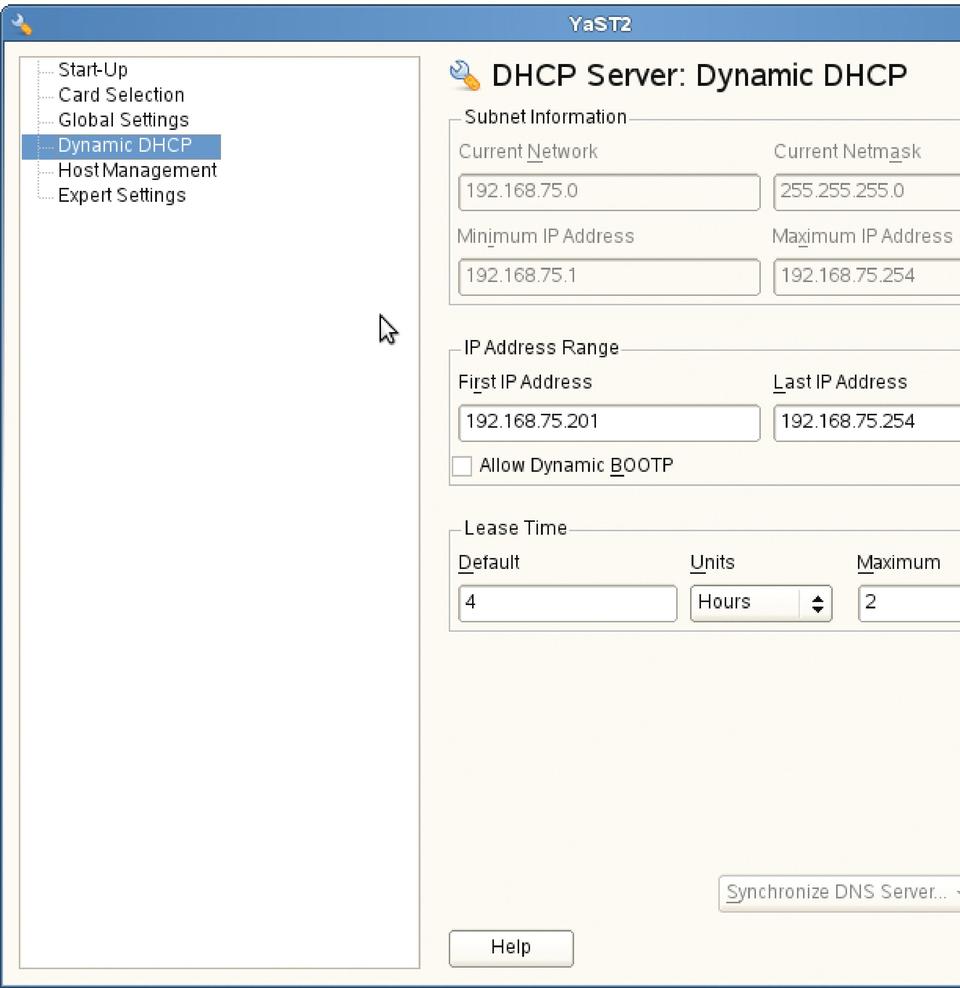The width and height of the screenshot is (960, 988).
Task: Switch to Expert Settings in tree
Action: (122, 195)
